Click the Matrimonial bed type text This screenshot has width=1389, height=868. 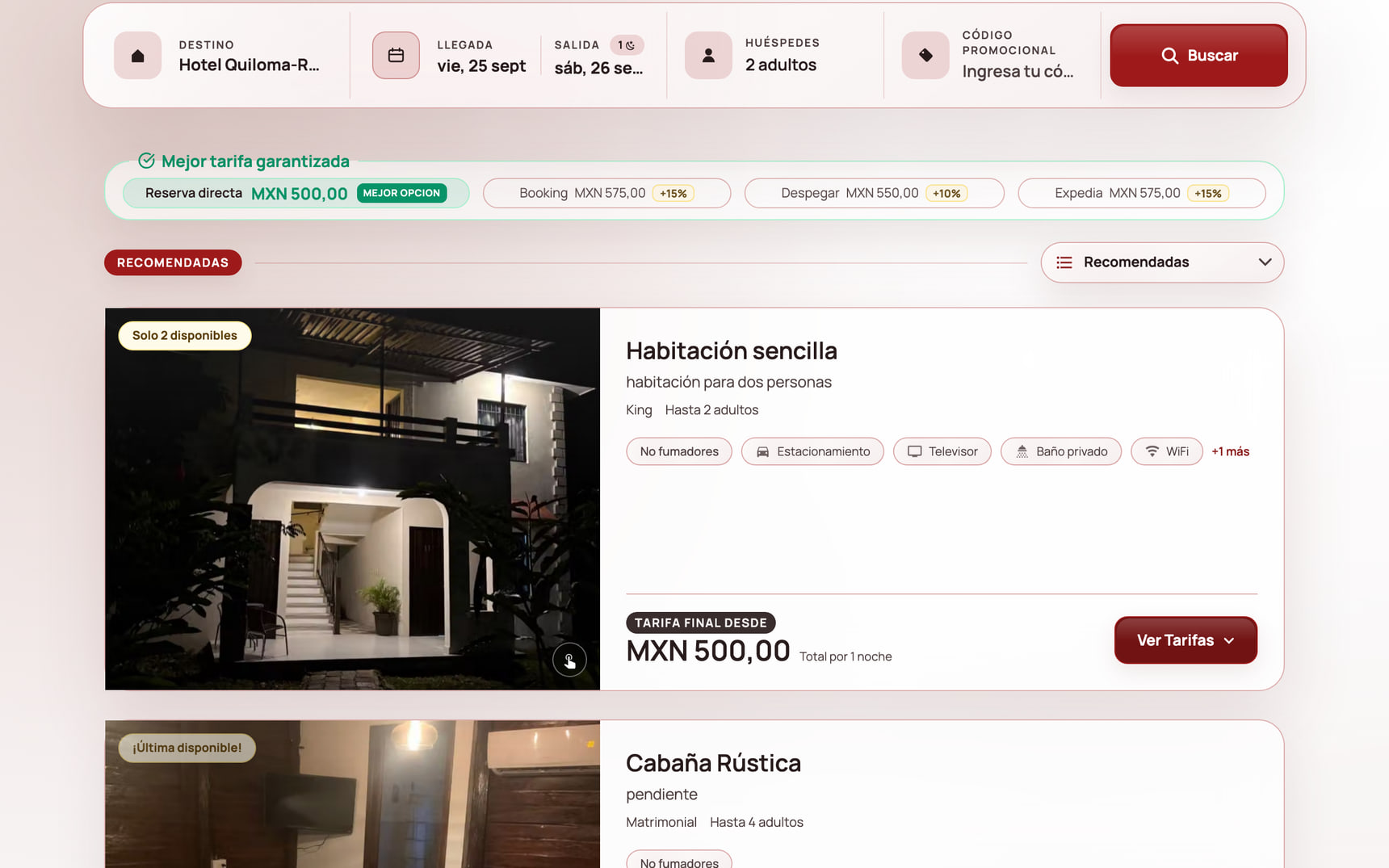(661, 822)
